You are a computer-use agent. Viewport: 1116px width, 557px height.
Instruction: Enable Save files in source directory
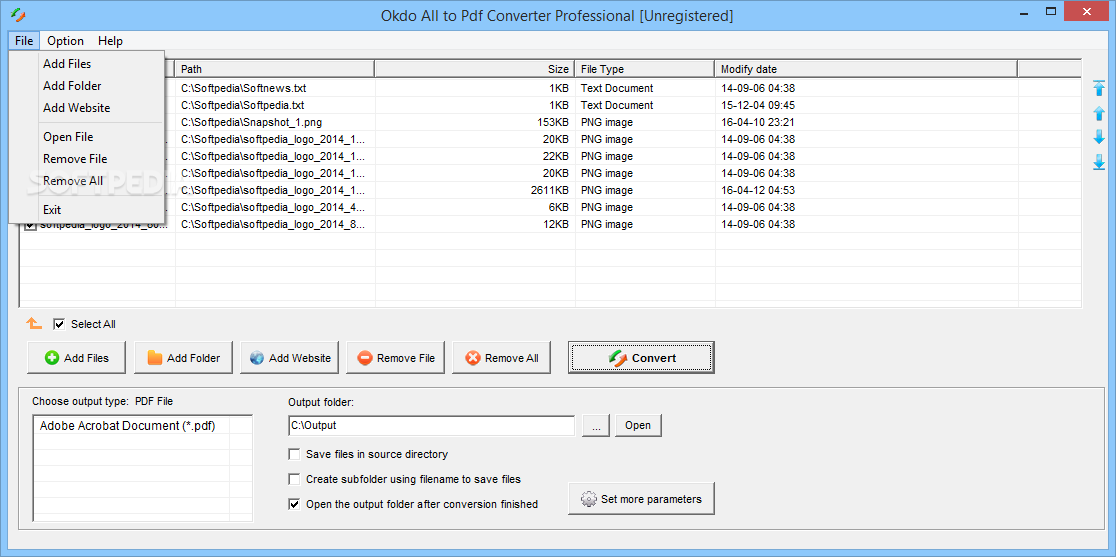[294, 454]
